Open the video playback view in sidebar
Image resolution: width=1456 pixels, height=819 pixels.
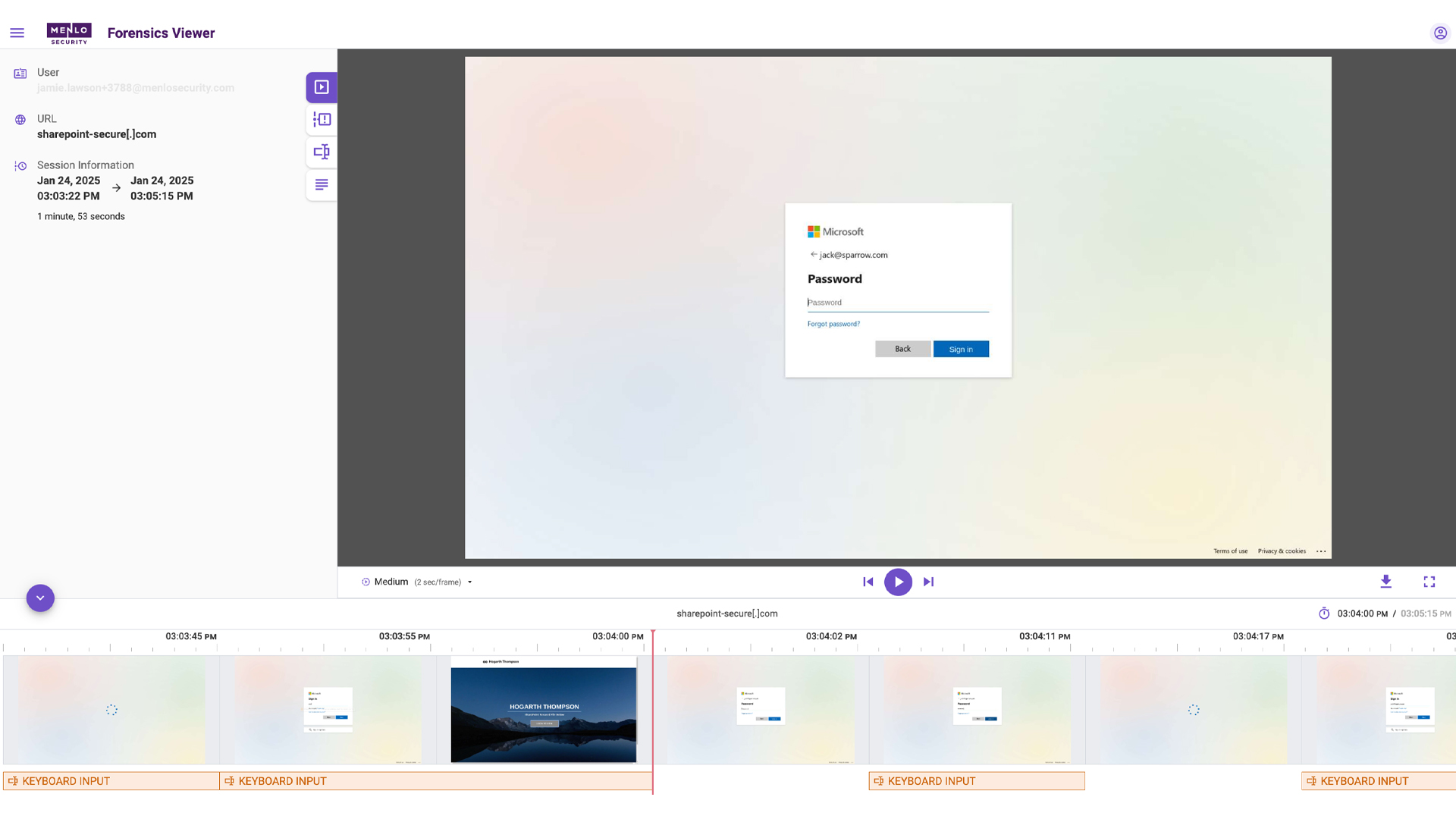pos(321,86)
